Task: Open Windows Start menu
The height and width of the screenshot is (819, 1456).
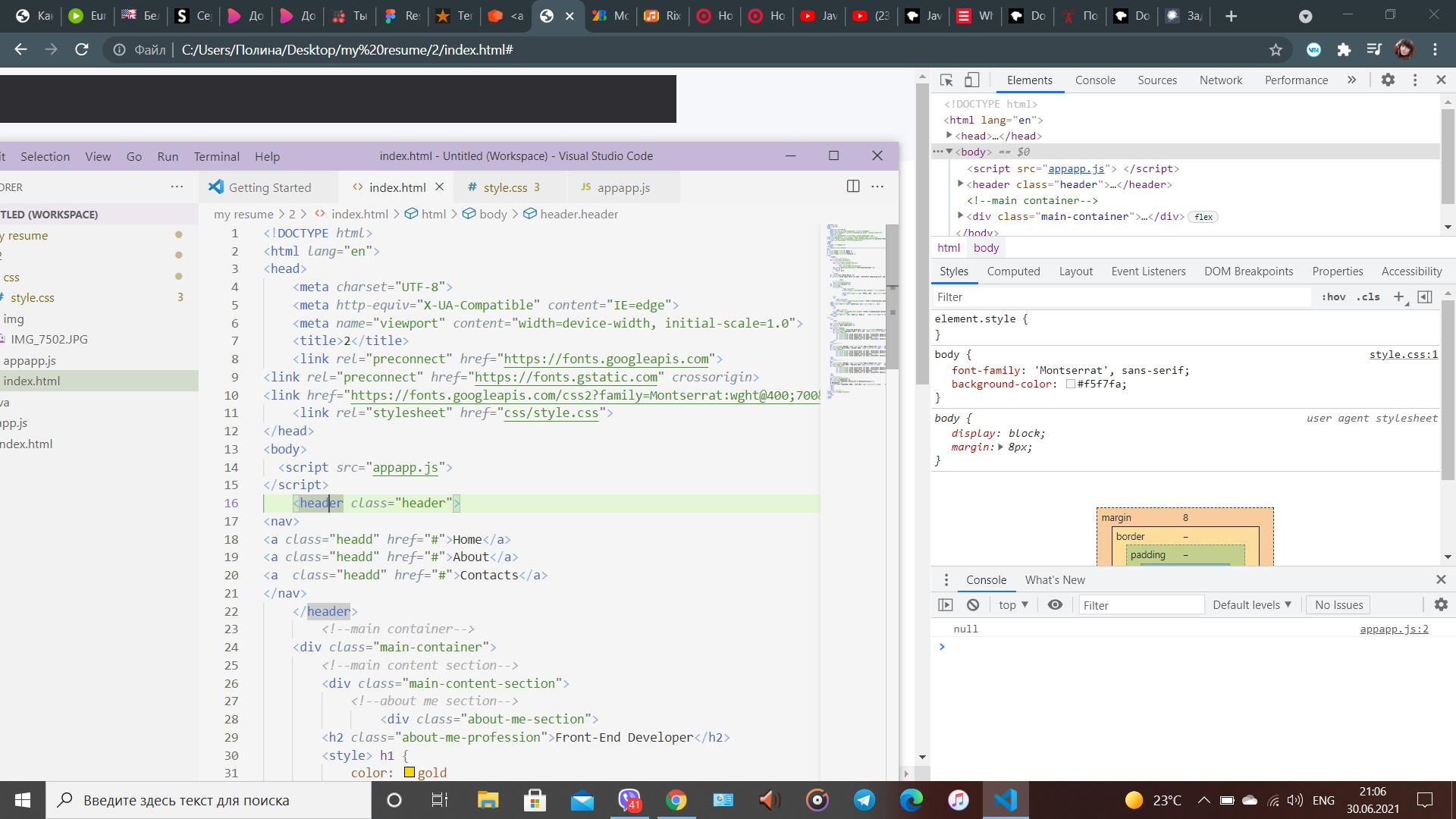Action: click(x=23, y=800)
